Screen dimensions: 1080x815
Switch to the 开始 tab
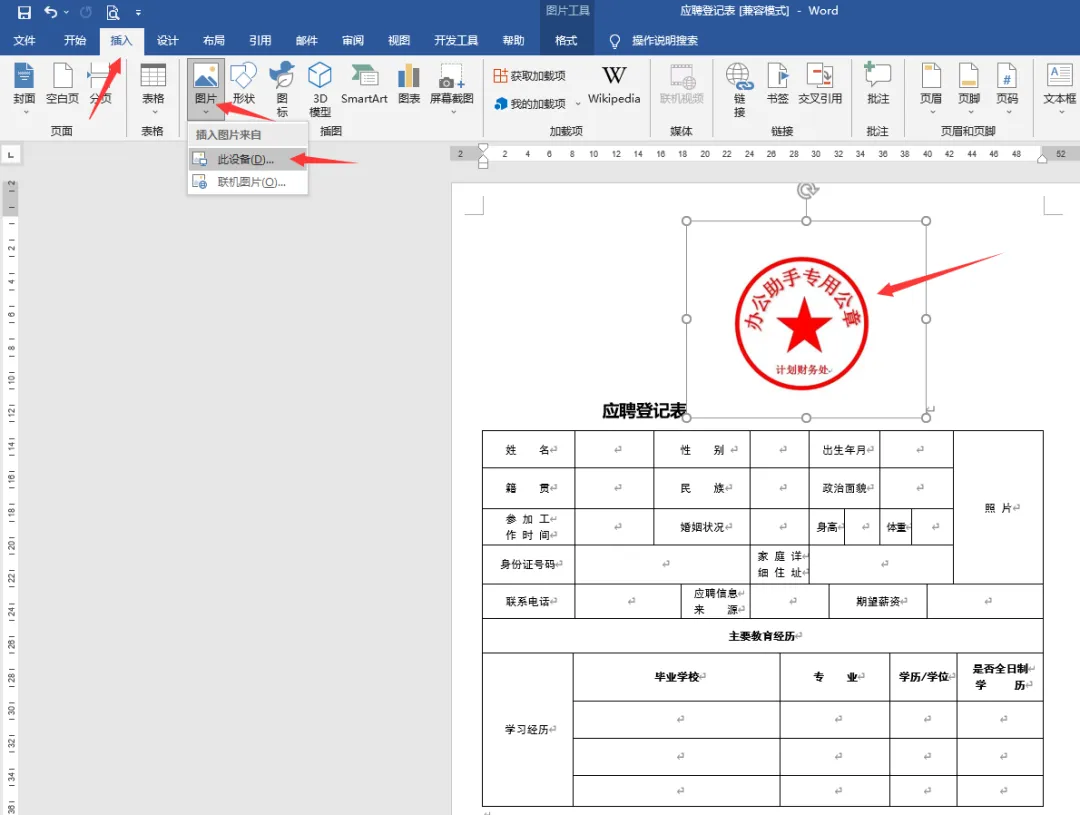pos(75,41)
